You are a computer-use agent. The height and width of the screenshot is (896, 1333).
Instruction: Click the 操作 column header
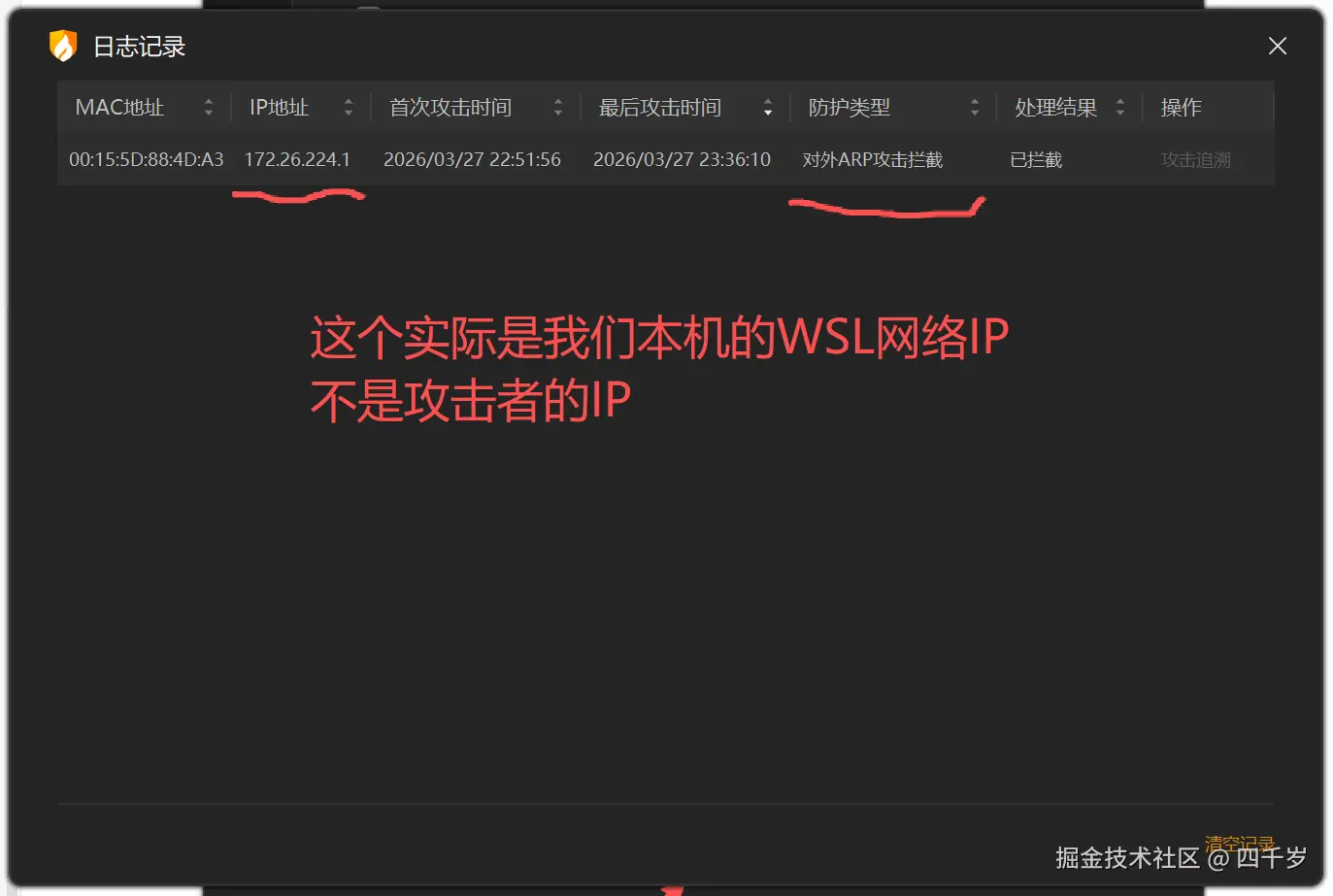click(1181, 107)
